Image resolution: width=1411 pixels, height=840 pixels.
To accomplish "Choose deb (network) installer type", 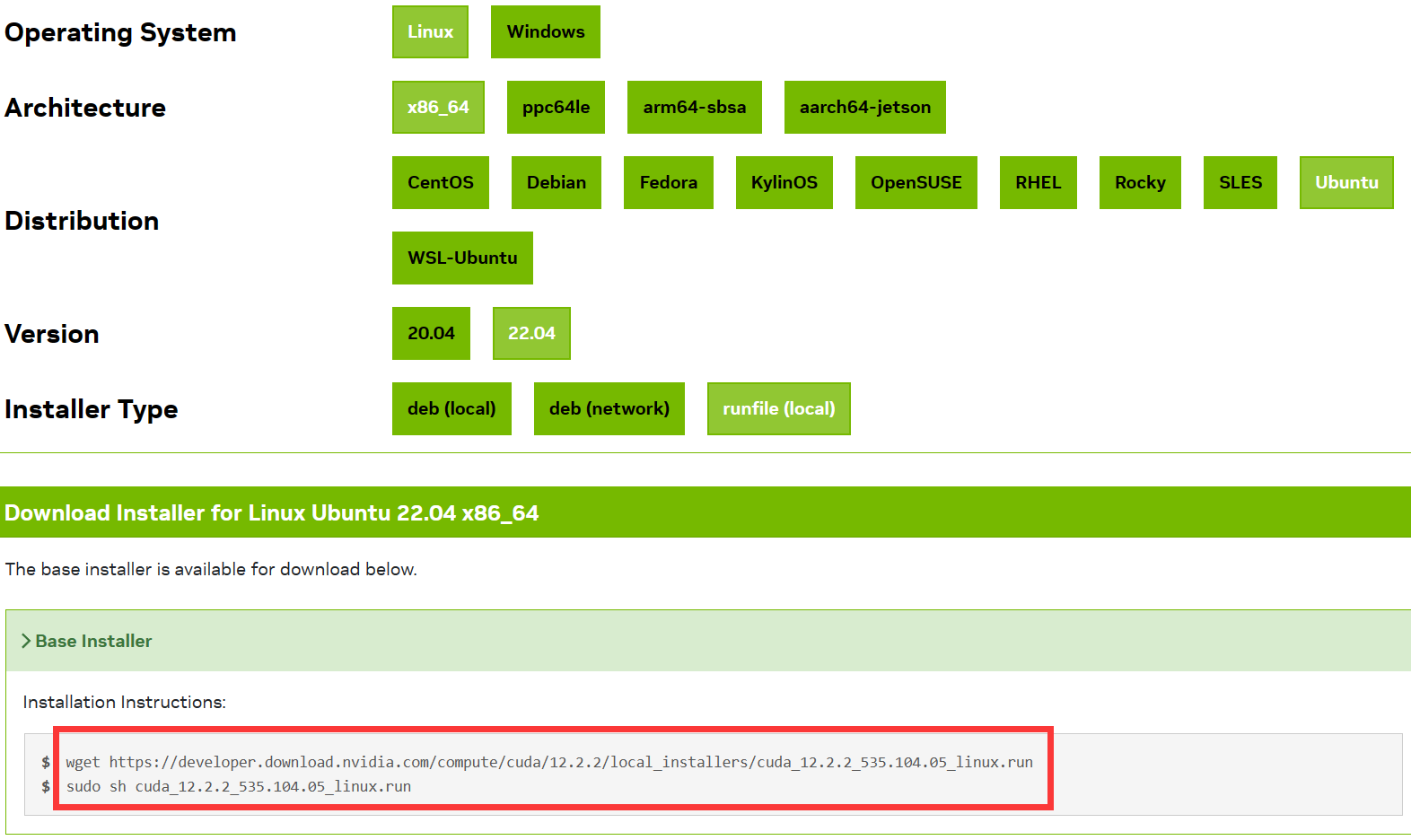I will click(x=609, y=408).
